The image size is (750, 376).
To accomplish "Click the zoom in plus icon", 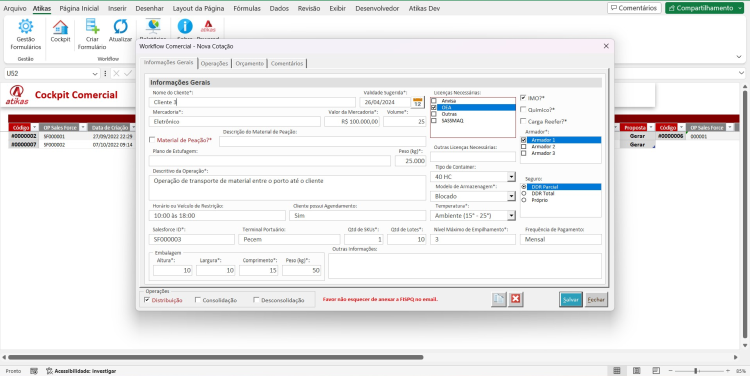I will [x=728, y=371].
